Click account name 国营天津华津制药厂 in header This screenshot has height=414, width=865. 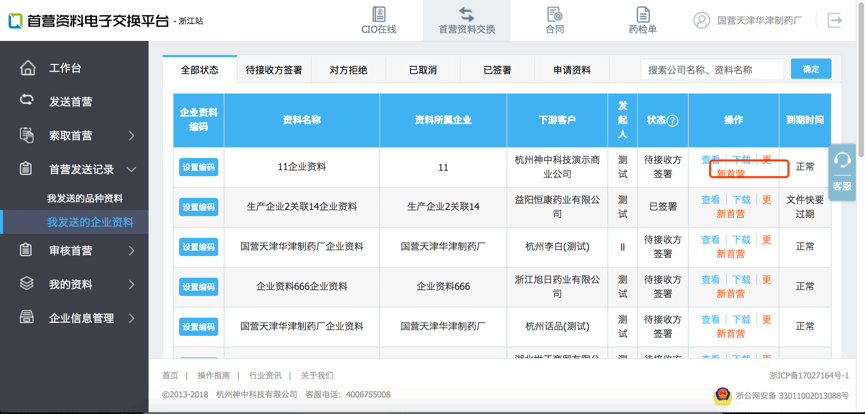pyautogui.click(x=760, y=20)
